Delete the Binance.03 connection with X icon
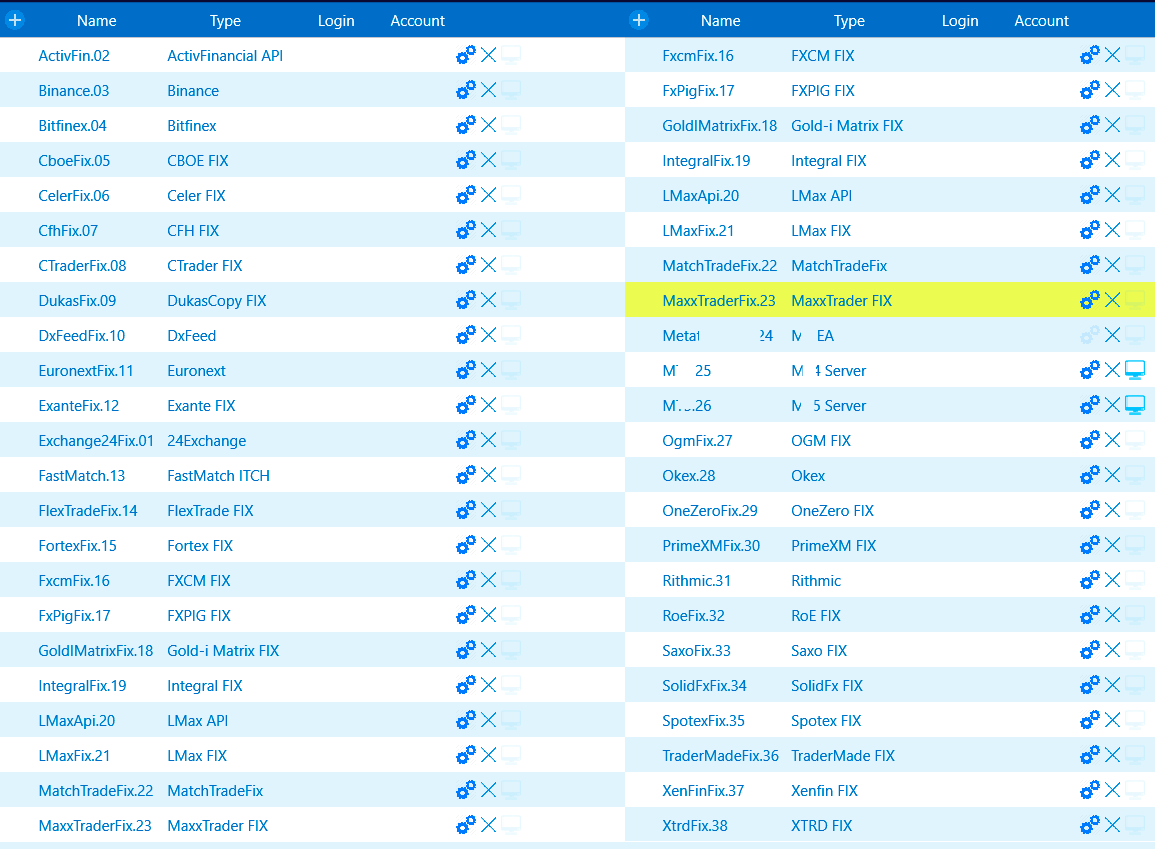 [489, 90]
